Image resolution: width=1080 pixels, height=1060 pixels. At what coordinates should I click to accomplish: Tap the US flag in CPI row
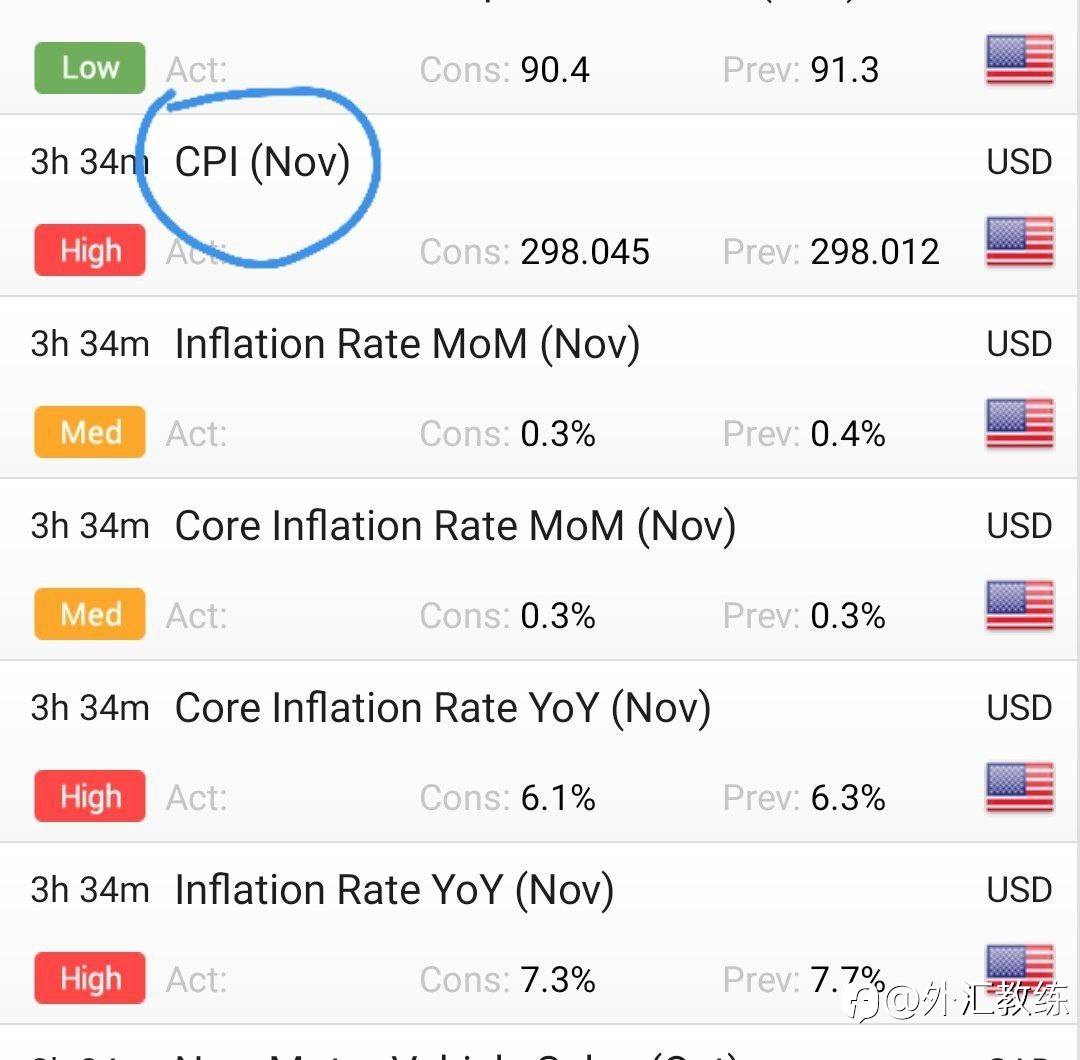(x=1019, y=241)
